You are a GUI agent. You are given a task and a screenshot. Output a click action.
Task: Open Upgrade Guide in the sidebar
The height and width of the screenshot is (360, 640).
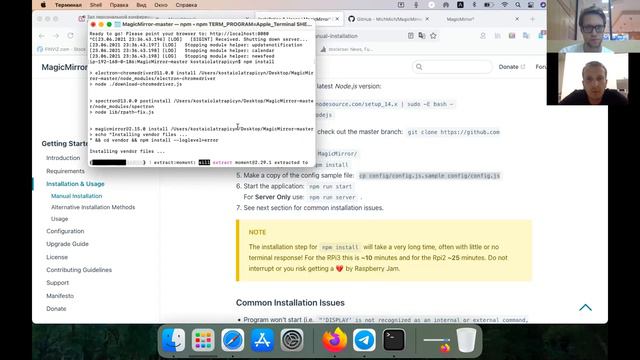67,244
